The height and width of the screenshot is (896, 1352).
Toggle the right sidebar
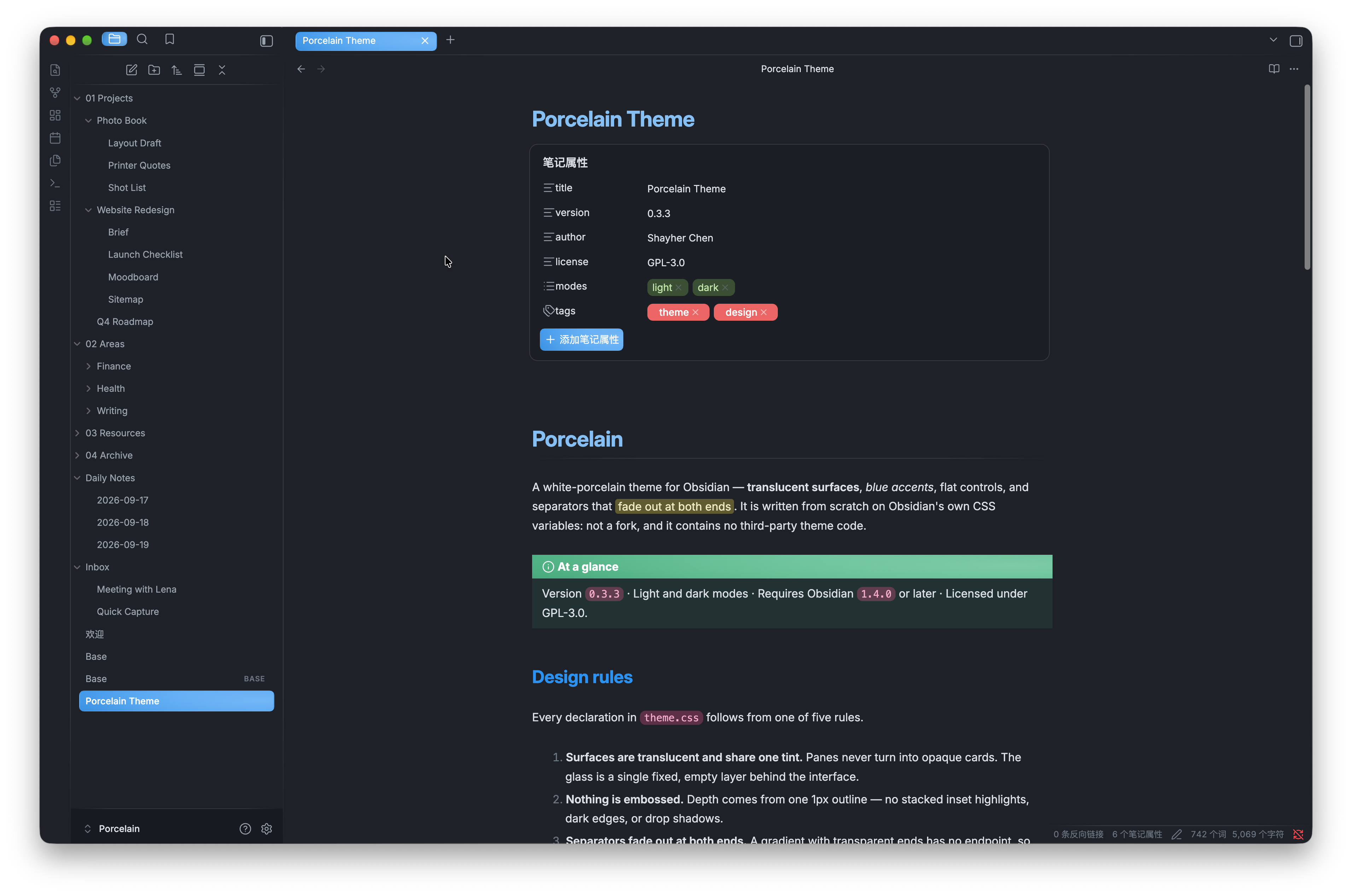tap(1295, 41)
